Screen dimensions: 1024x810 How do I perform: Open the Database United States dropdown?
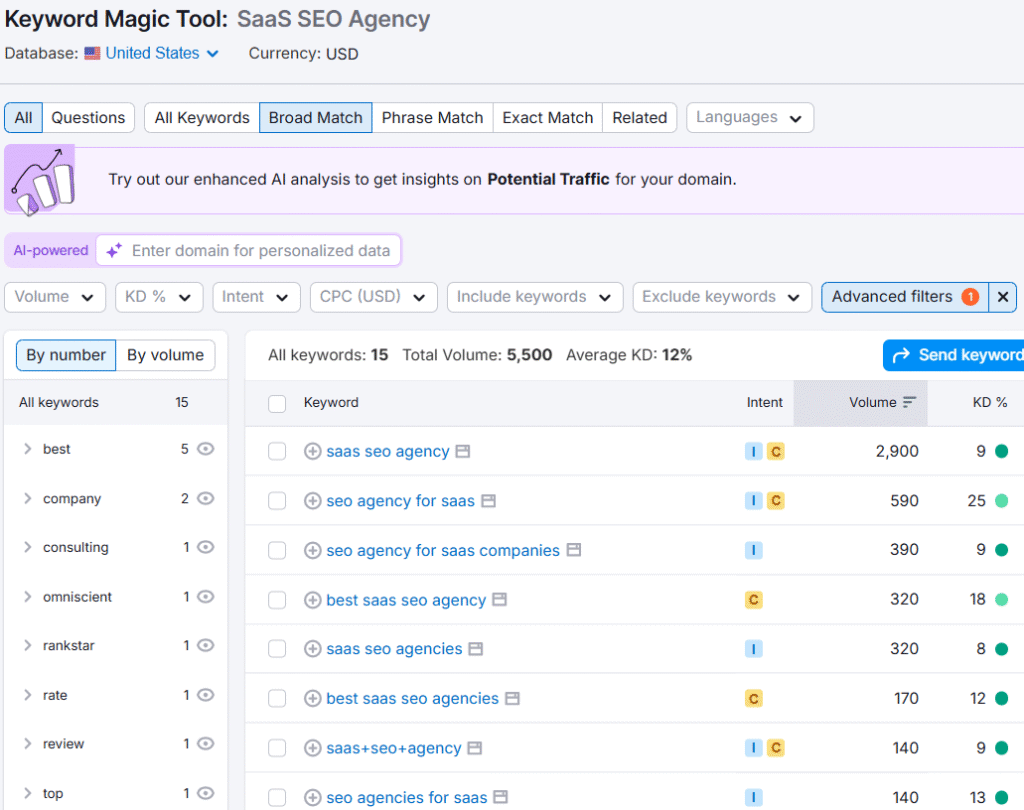152,54
